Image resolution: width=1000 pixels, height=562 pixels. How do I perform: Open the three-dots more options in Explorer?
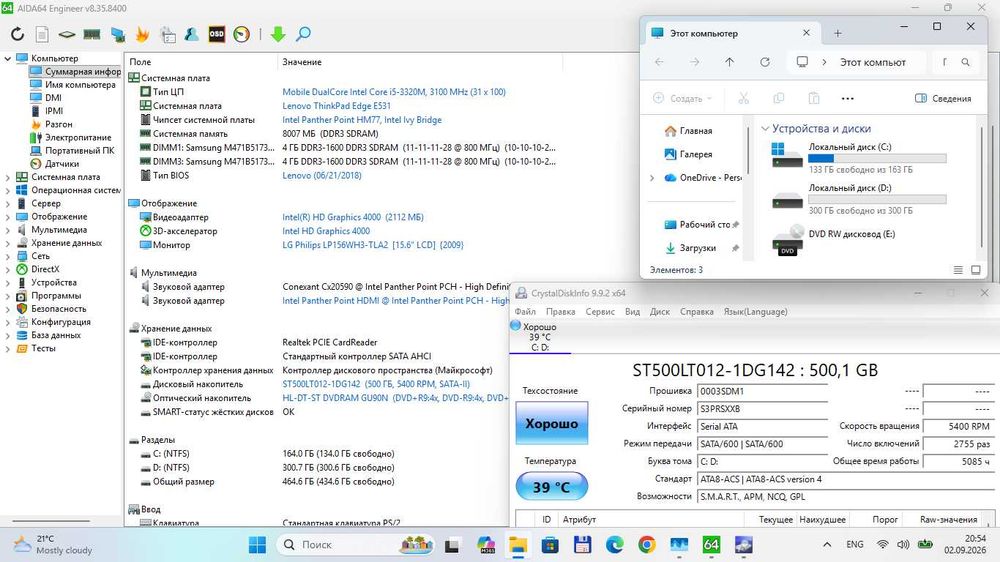(848, 98)
